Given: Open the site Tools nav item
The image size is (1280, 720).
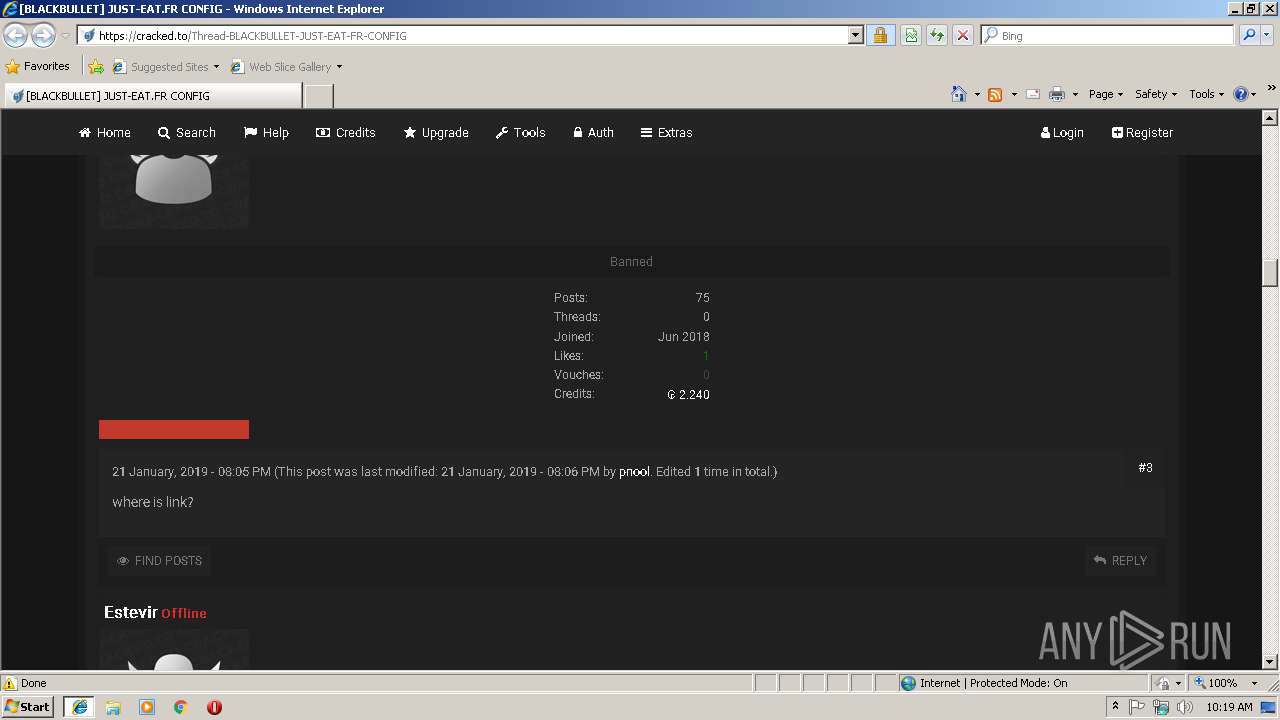Looking at the screenshot, I should point(521,132).
